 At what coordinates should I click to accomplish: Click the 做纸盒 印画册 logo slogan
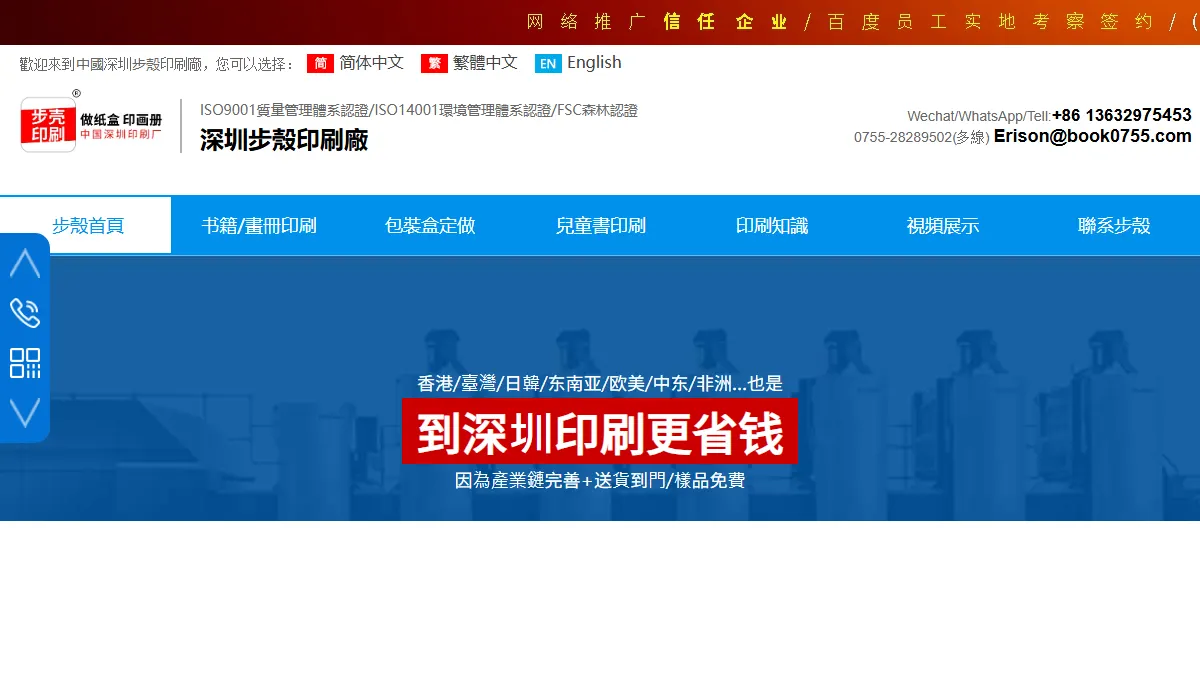tap(121, 118)
